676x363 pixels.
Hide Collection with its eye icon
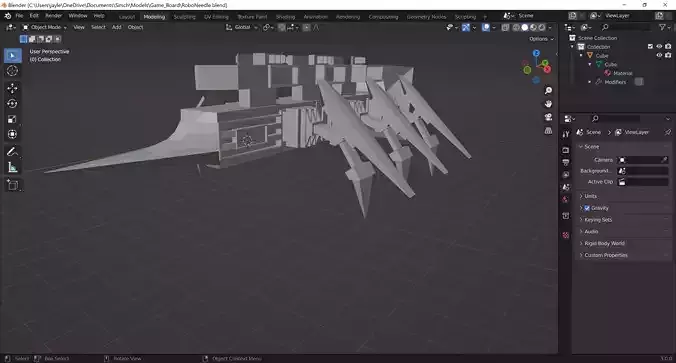pos(659,47)
